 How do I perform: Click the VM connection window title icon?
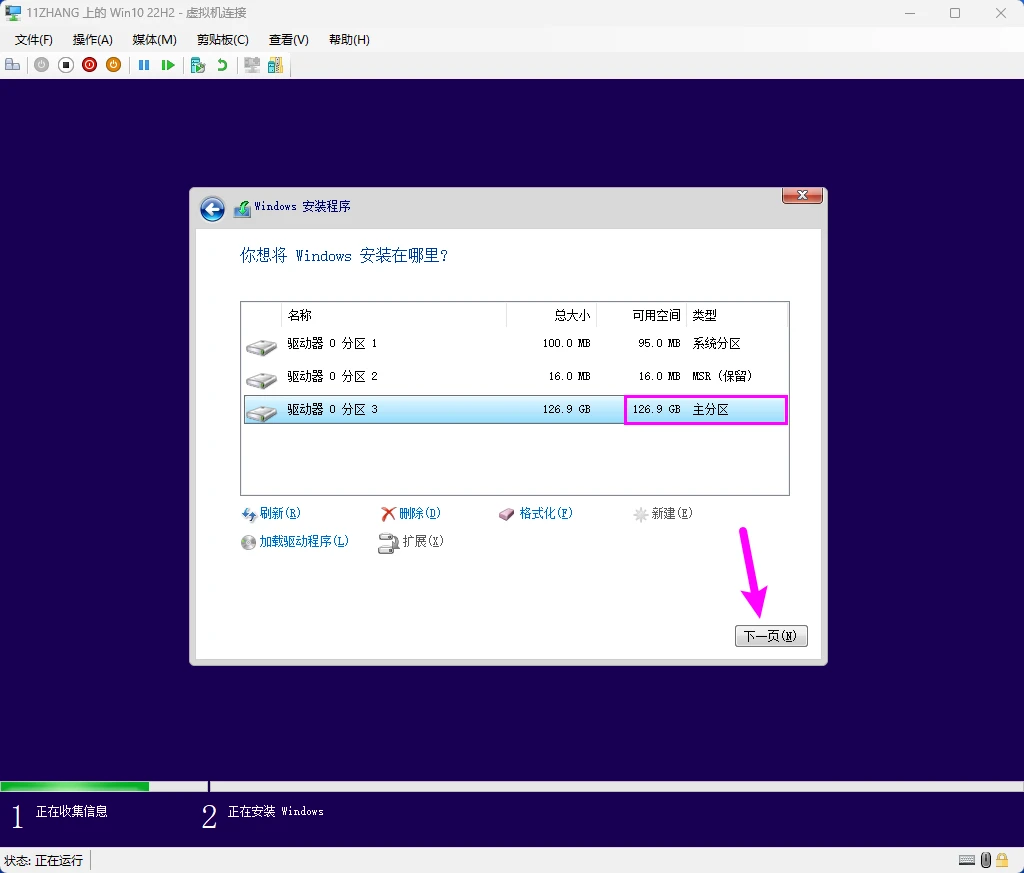tap(13, 12)
